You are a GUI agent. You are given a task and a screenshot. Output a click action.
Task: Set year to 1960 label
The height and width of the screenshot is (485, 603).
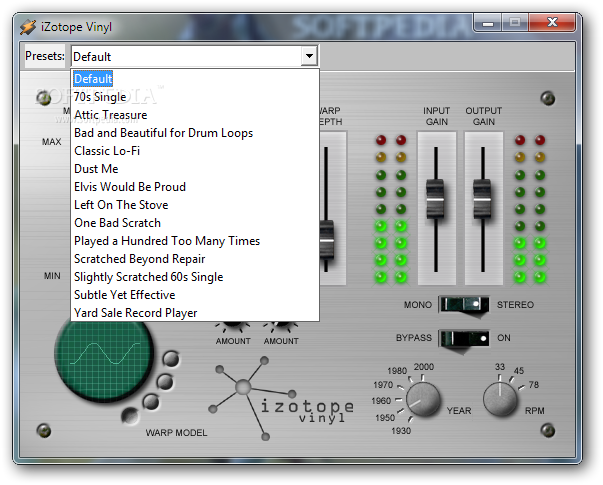click(381, 401)
